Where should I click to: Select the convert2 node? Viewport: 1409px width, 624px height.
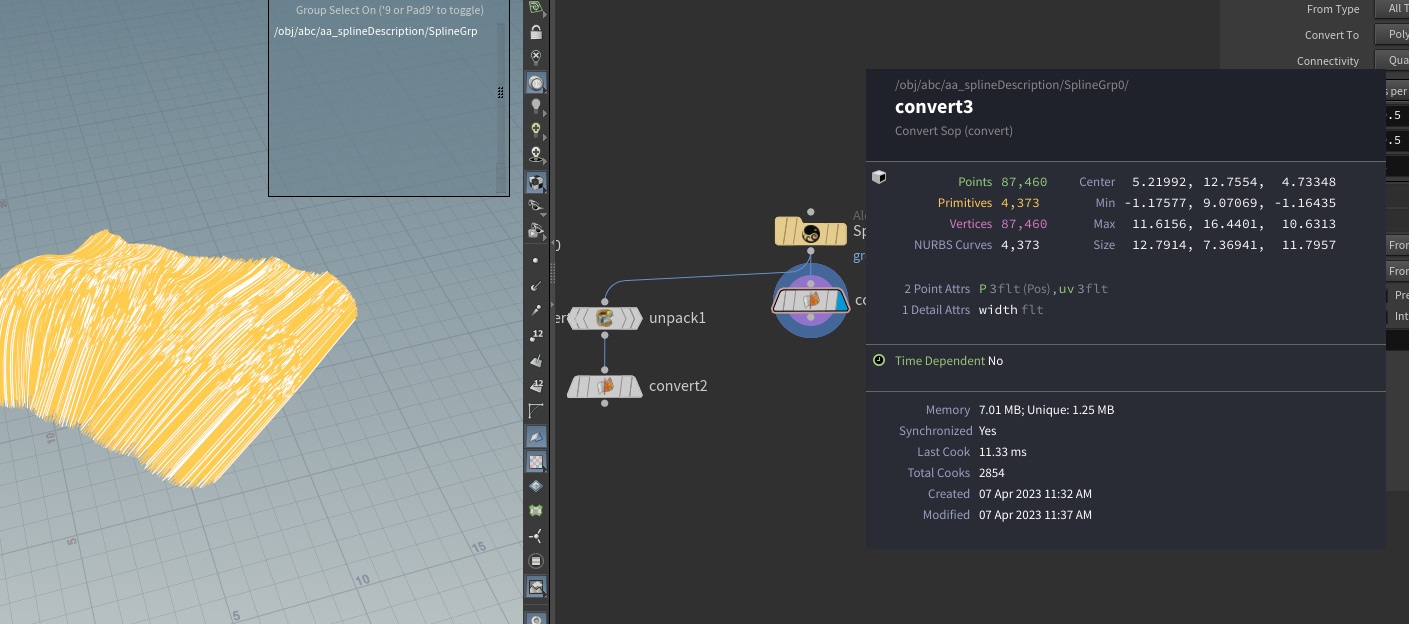click(x=604, y=386)
